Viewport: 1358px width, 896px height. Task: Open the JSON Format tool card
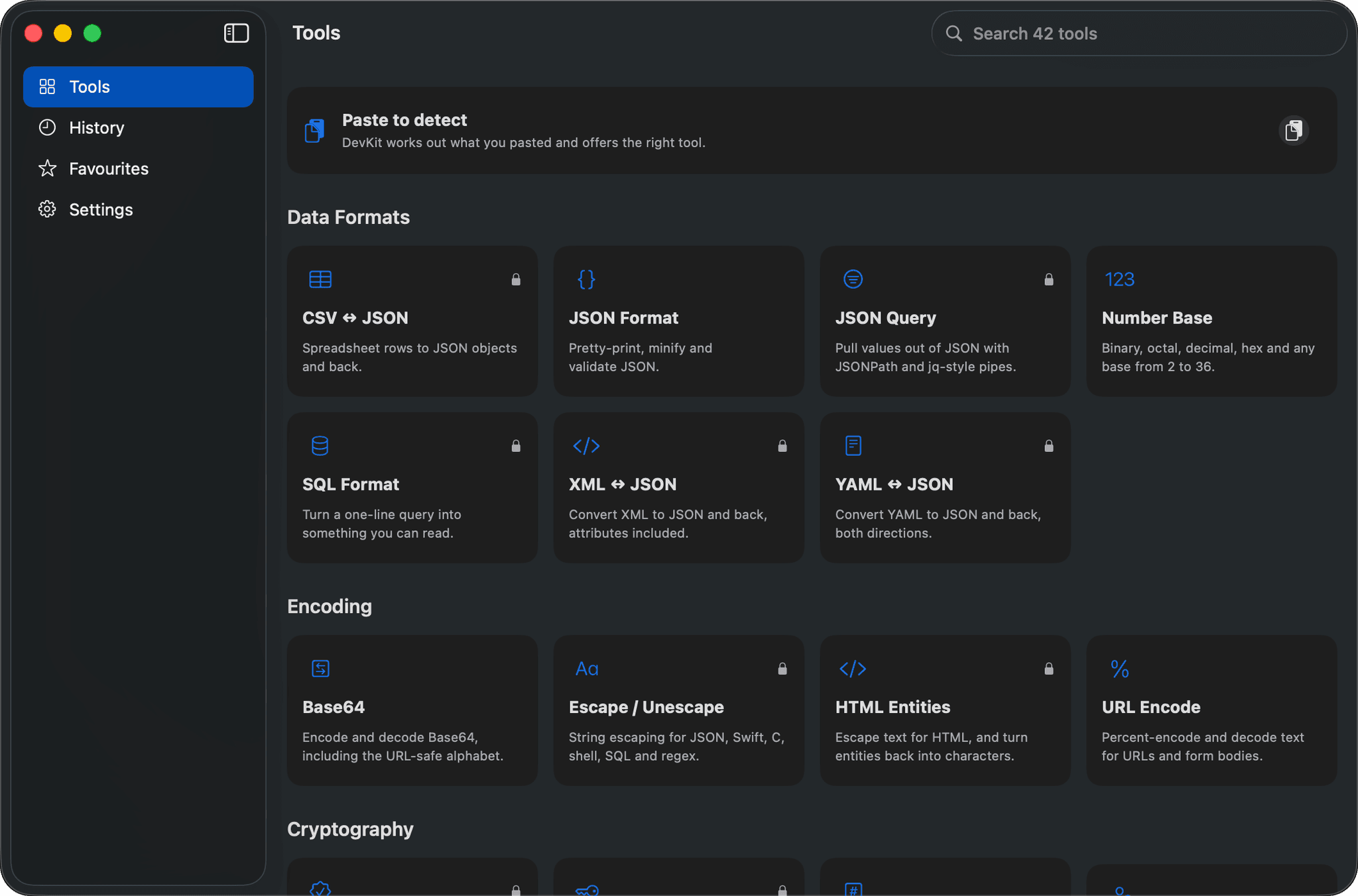tap(678, 321)
